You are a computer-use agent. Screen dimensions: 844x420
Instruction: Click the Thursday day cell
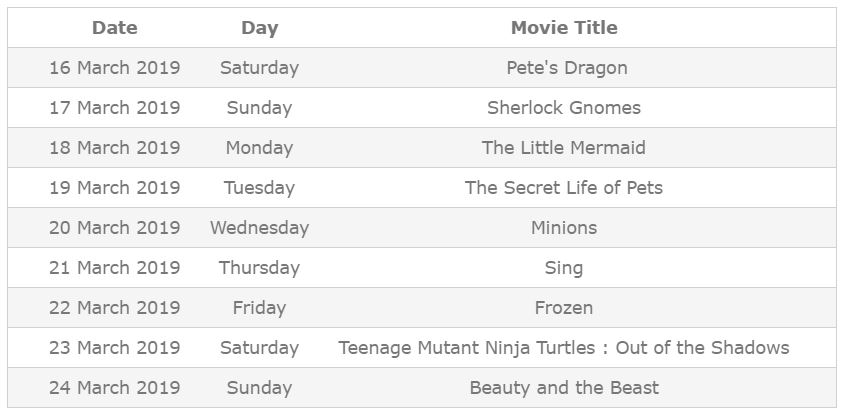click(259, 268)
